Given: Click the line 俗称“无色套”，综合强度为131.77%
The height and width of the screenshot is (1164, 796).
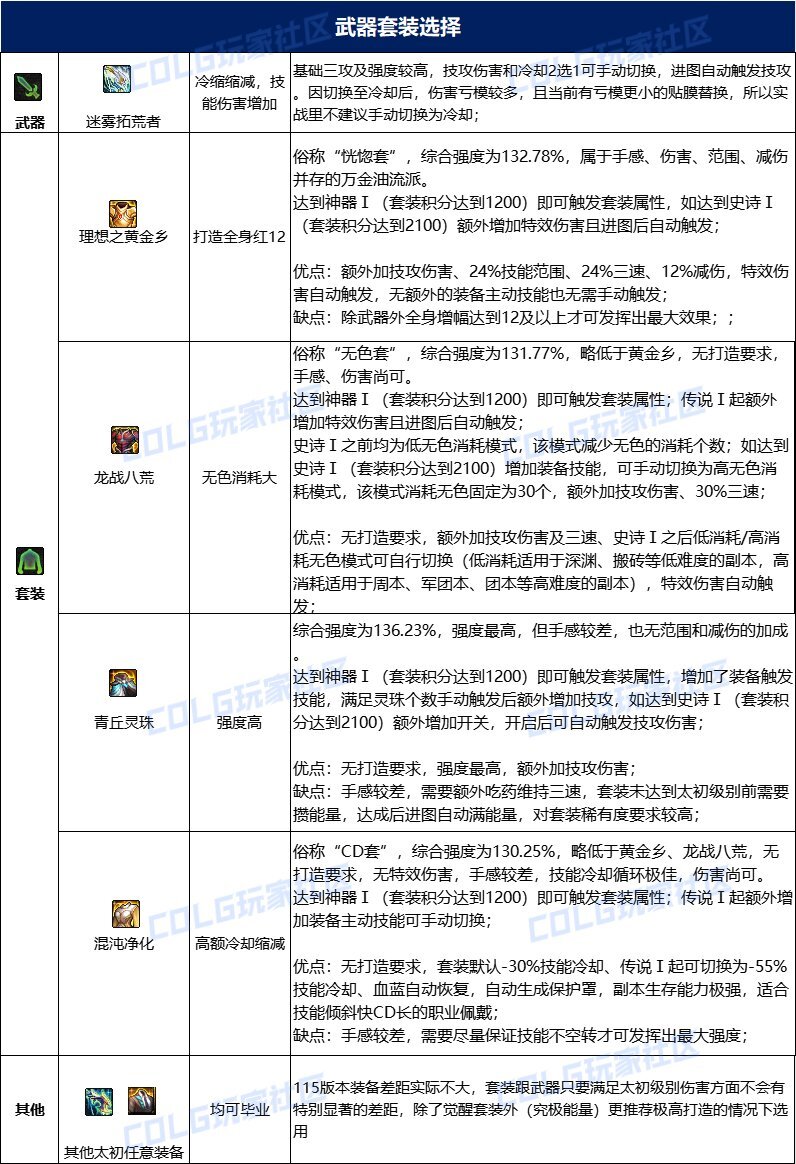Looking at the screenshot, I should [536, 353].
